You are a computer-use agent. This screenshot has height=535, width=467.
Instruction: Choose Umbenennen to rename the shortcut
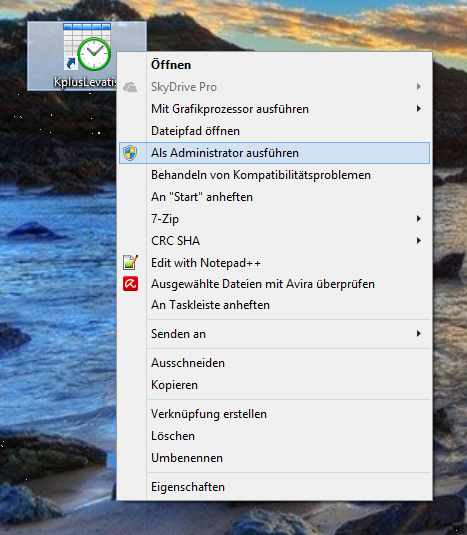[275, 458]
